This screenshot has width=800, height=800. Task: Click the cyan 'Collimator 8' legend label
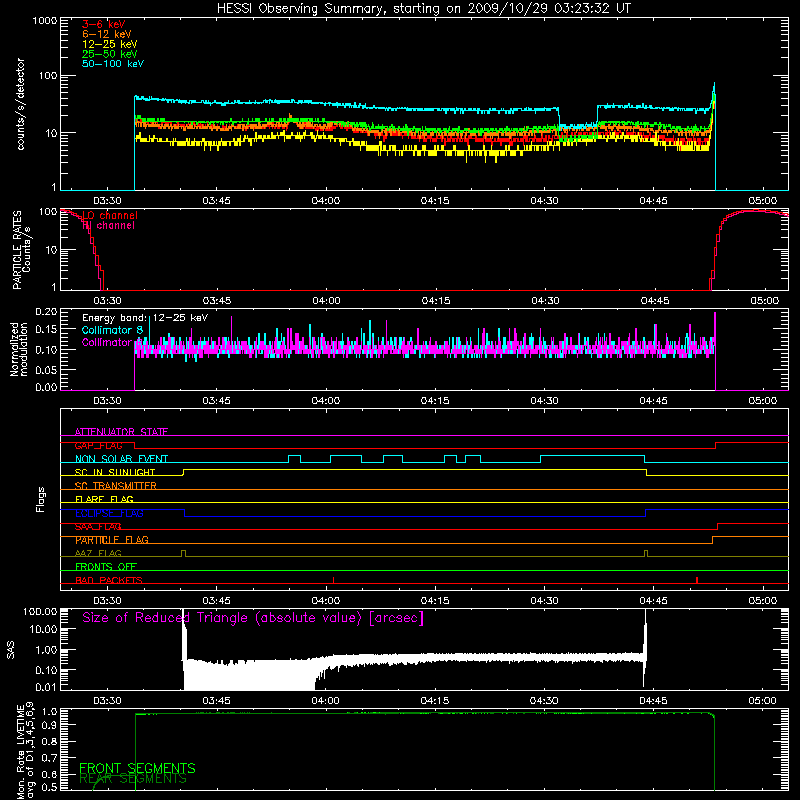pos(112,330)
